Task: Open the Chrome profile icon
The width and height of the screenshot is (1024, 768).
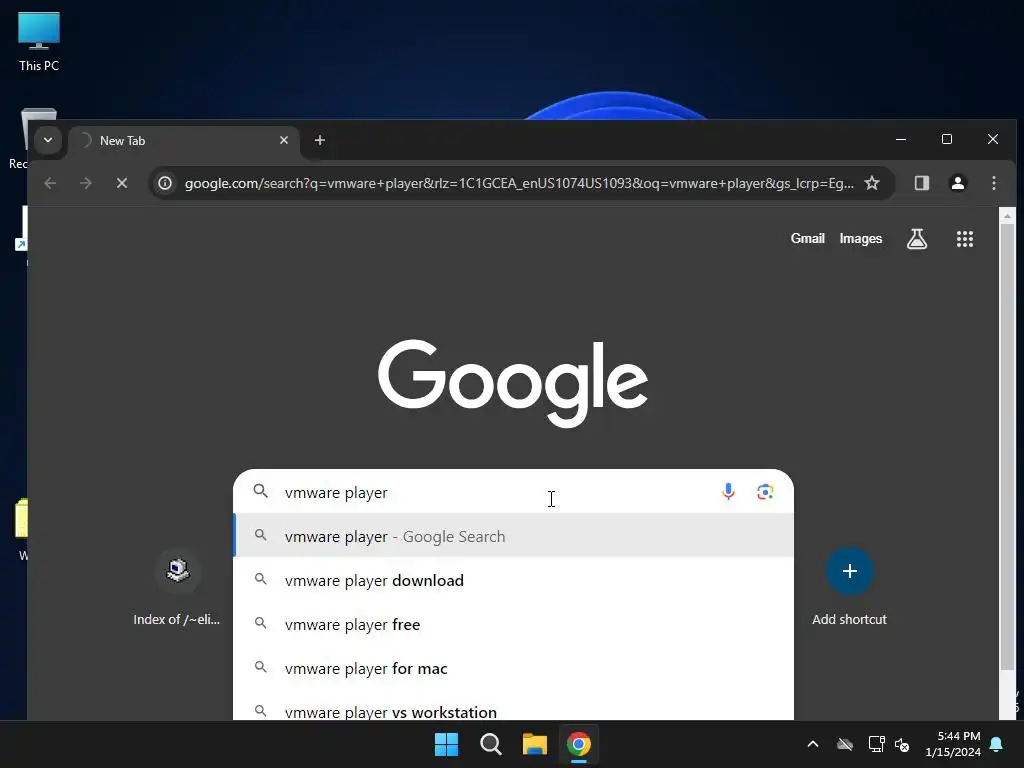Action: click(x=957, y=184)
